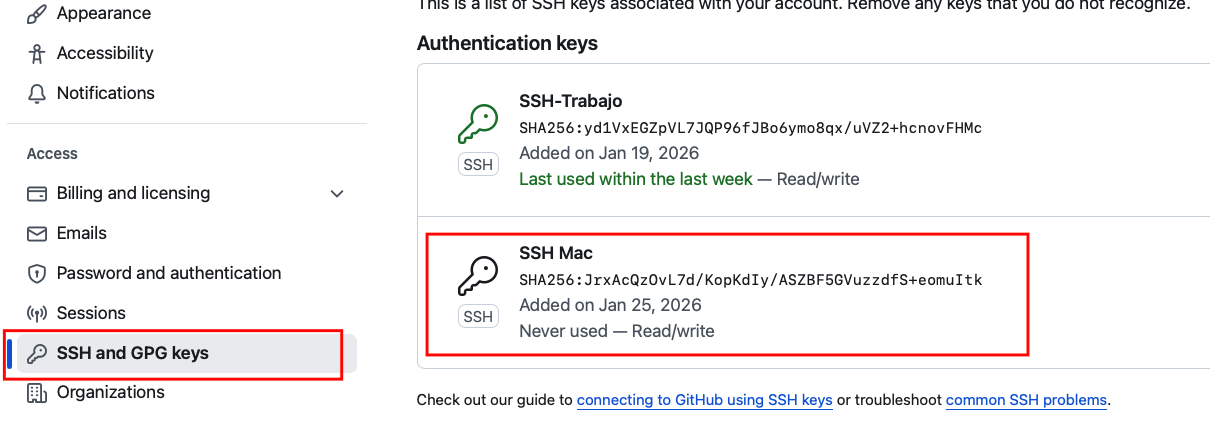Open the Appearance settings page
The width and height of the screenshot is (1210, 422).
(104, 14)
